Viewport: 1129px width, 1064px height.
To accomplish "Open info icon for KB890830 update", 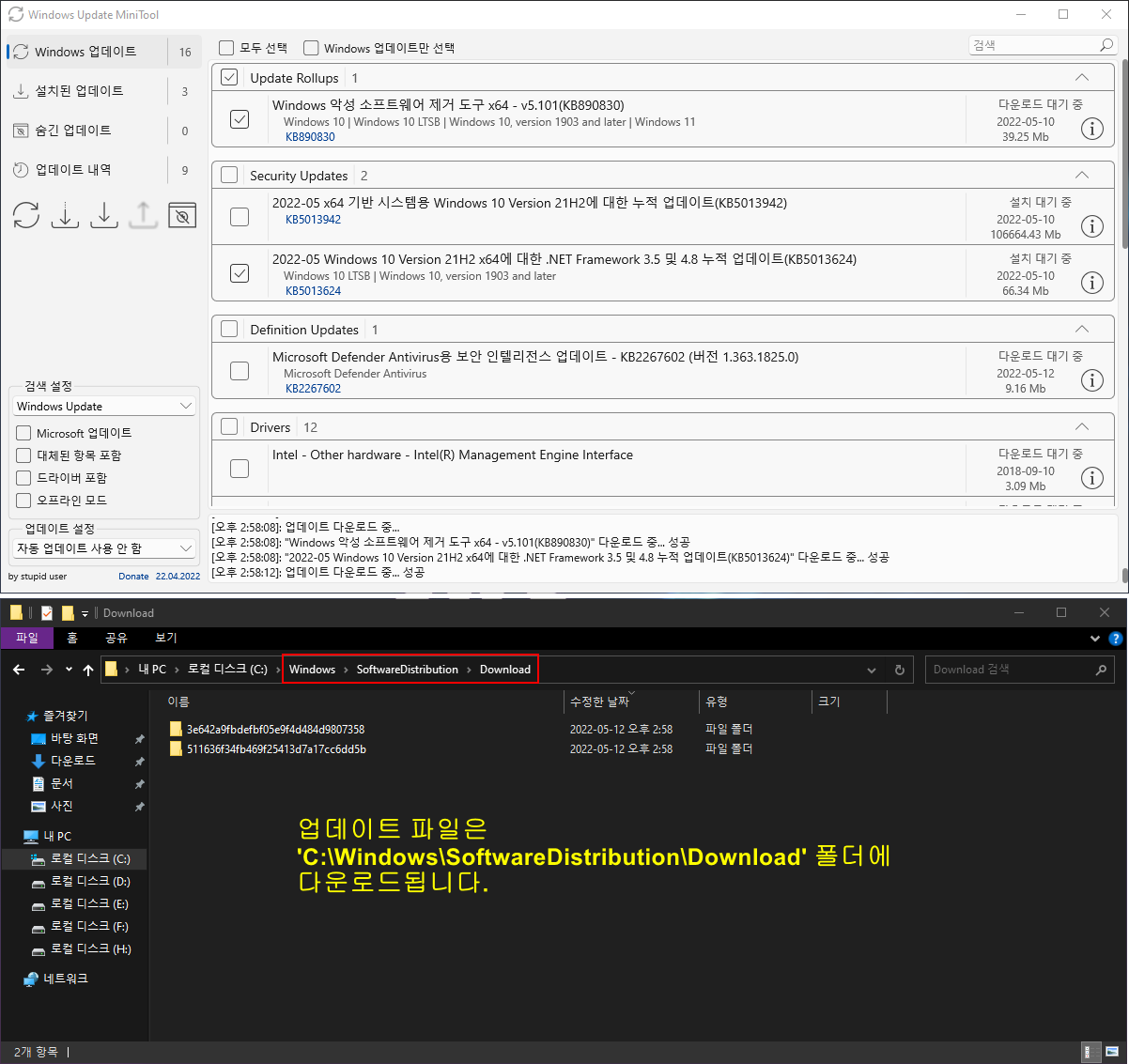I will tap(1091, 129).
